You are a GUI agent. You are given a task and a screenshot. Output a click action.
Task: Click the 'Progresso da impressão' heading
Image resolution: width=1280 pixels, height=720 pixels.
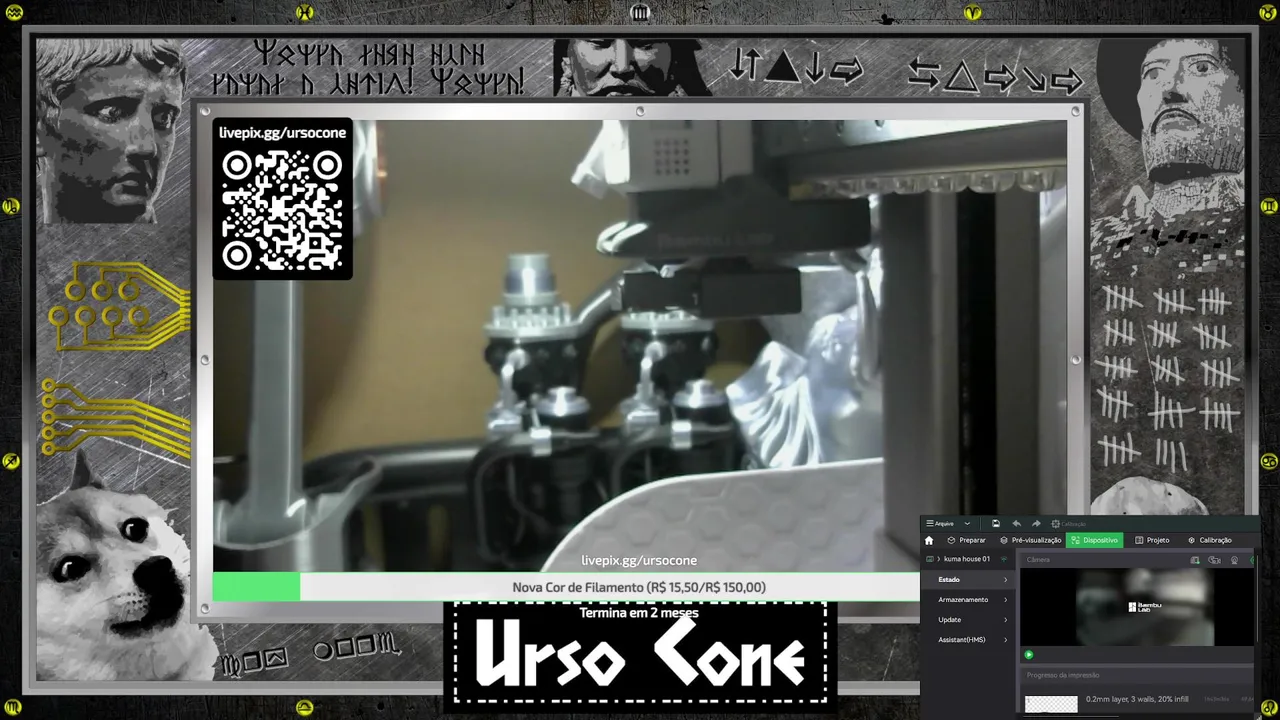(x=1063, y=676)
